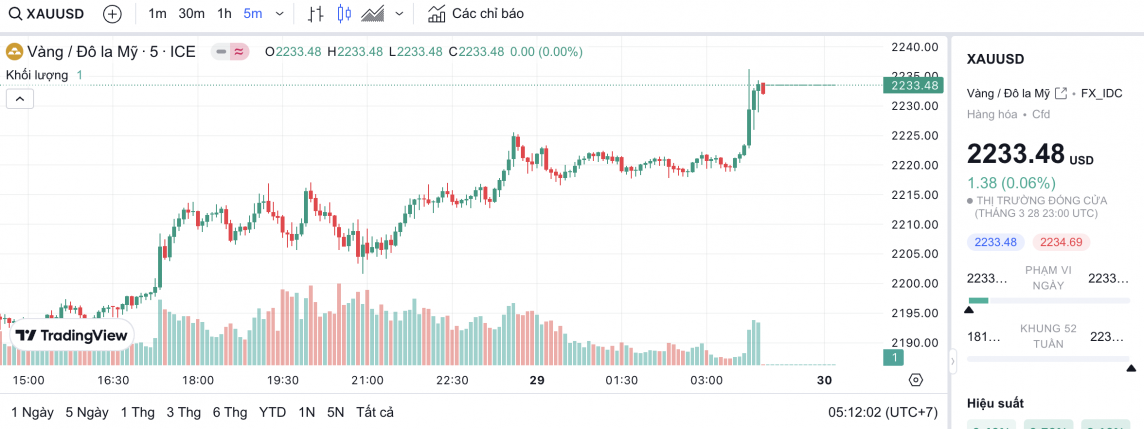
Task: Expand the chart styles dropdown arrow
Action: 399,14
